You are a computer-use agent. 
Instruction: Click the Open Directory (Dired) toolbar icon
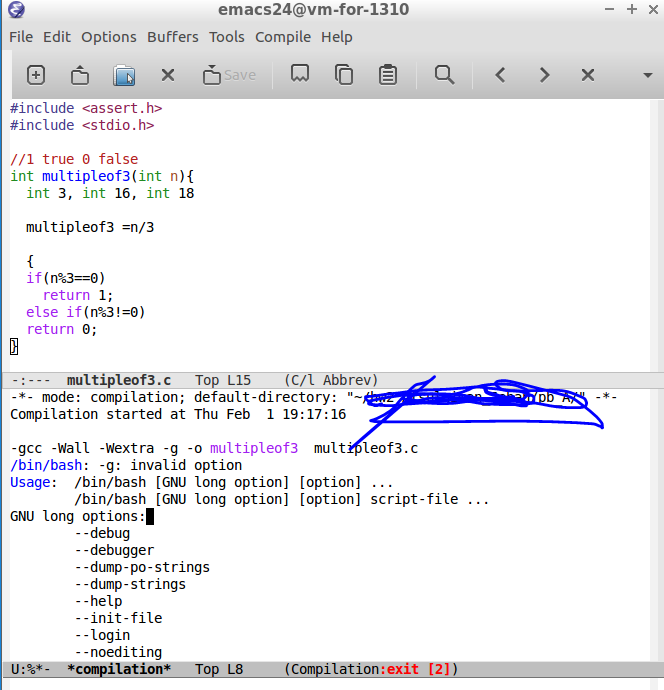point(124,75)
